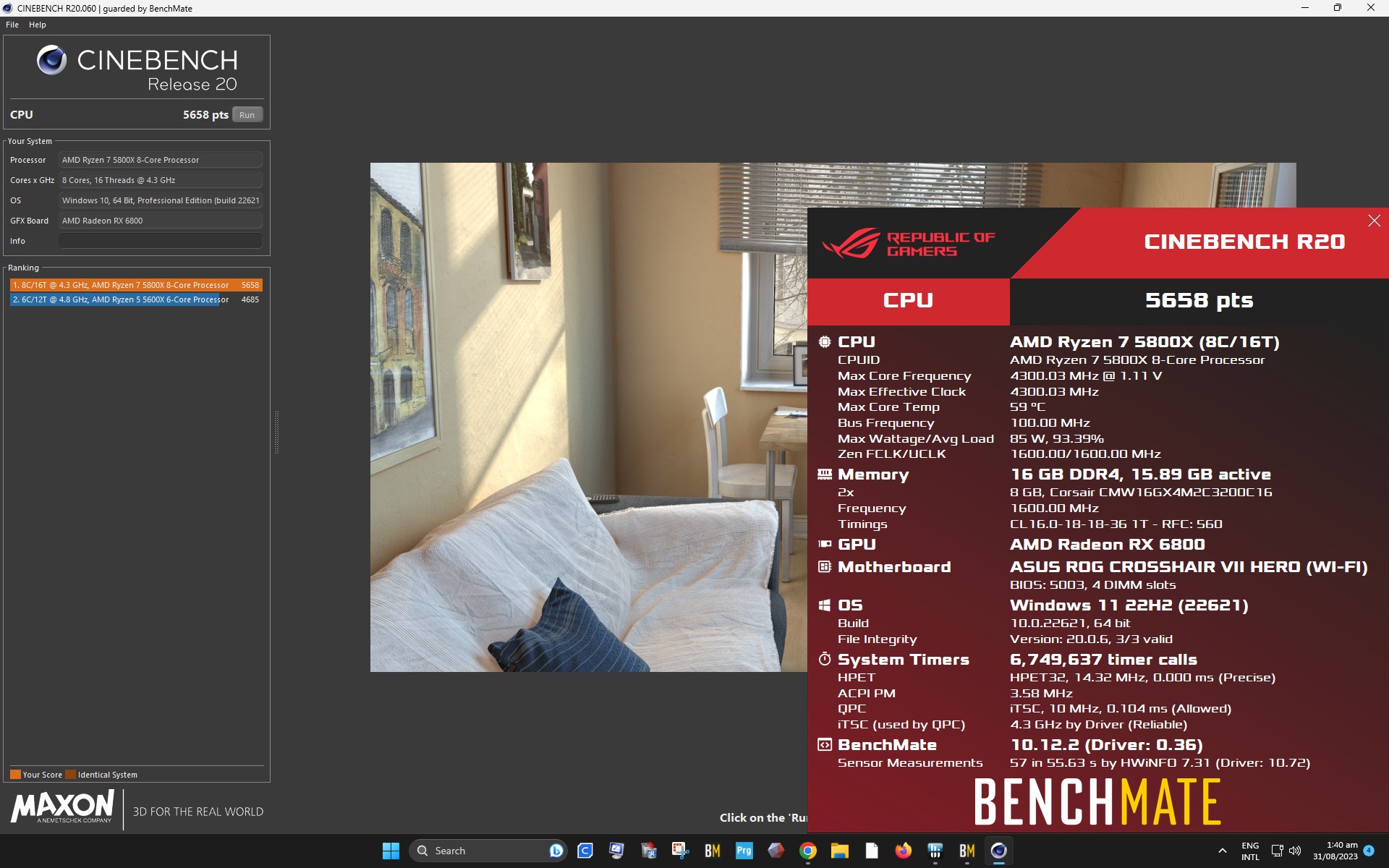The image size is (1389, 868).
Task: Click the Cinebench logo icon in header
Action: pos(51,60)
